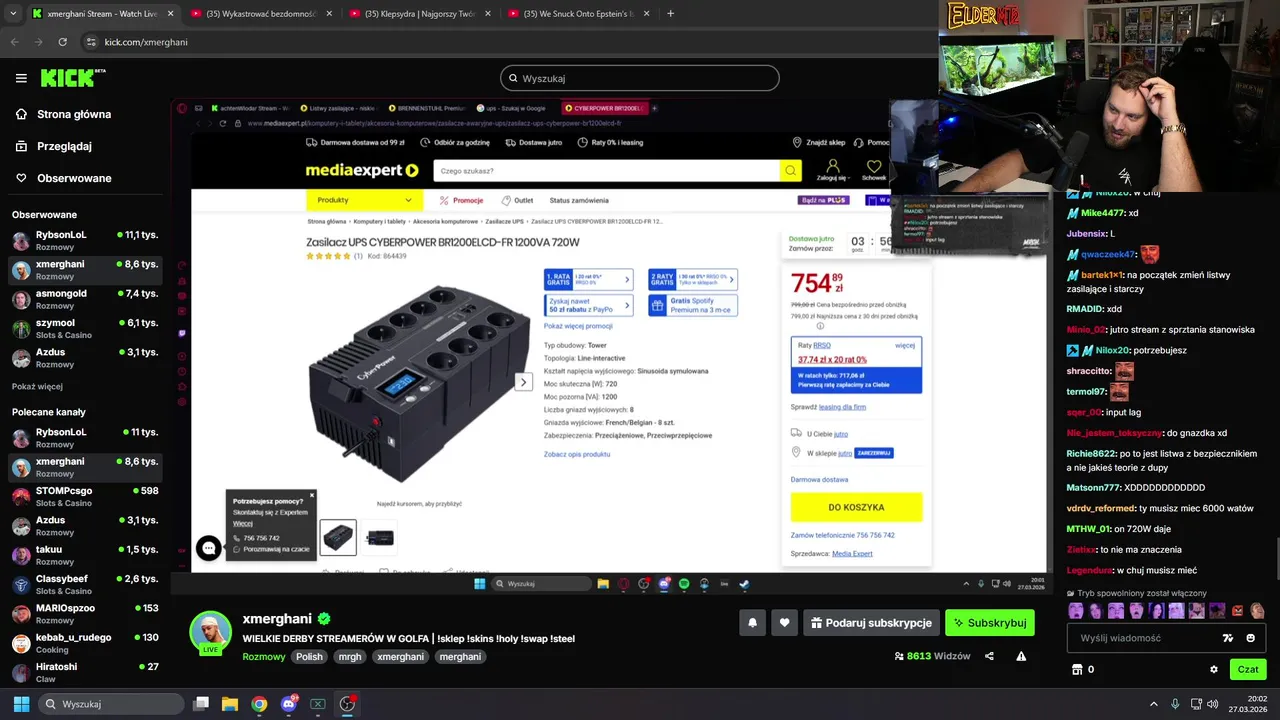Open Task View on the Windows taskbar
Viewport: 1280px width, 720px height.
point(201,704)
